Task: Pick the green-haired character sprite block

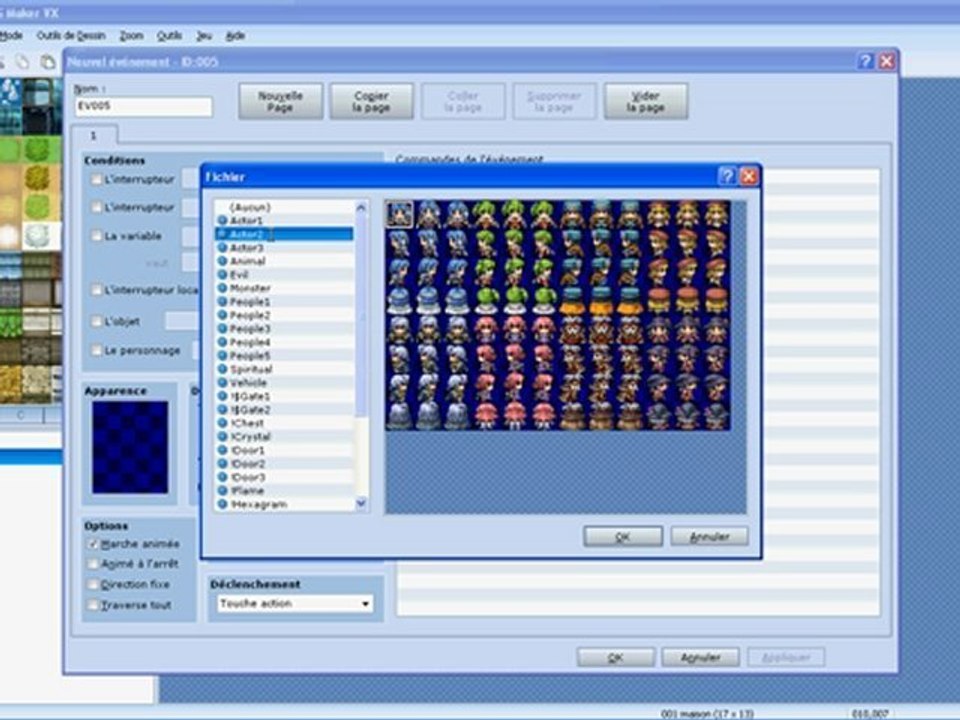Action: 515,258
